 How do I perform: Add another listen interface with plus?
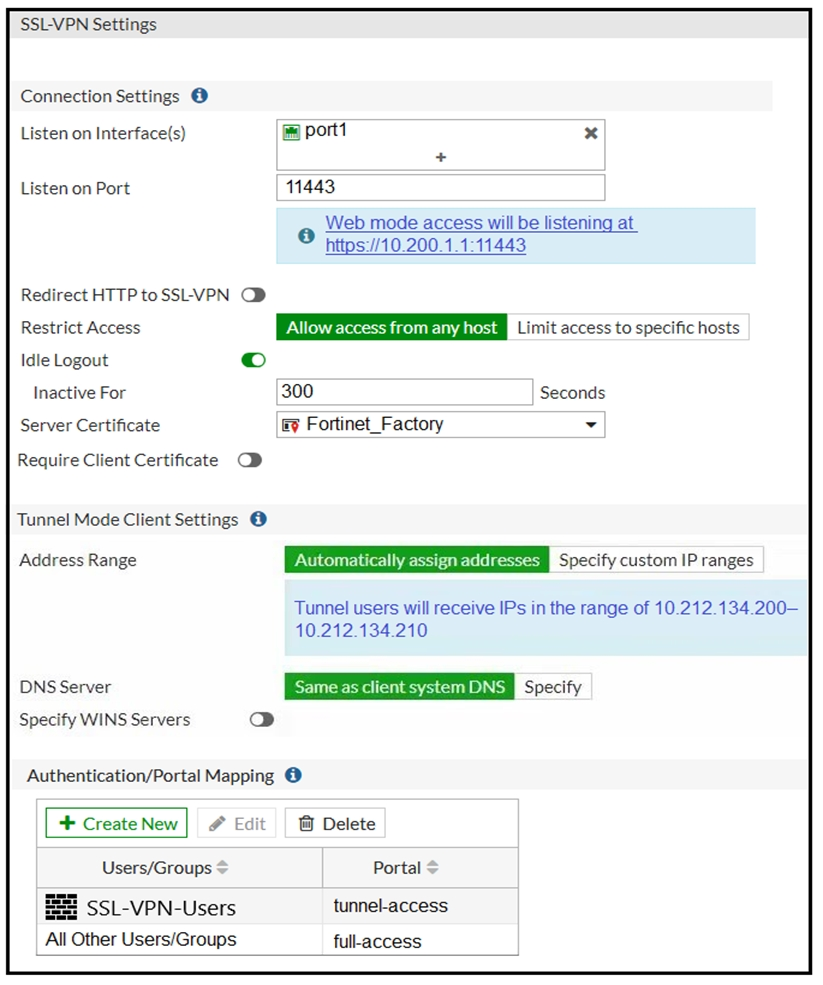pos(441,157)
